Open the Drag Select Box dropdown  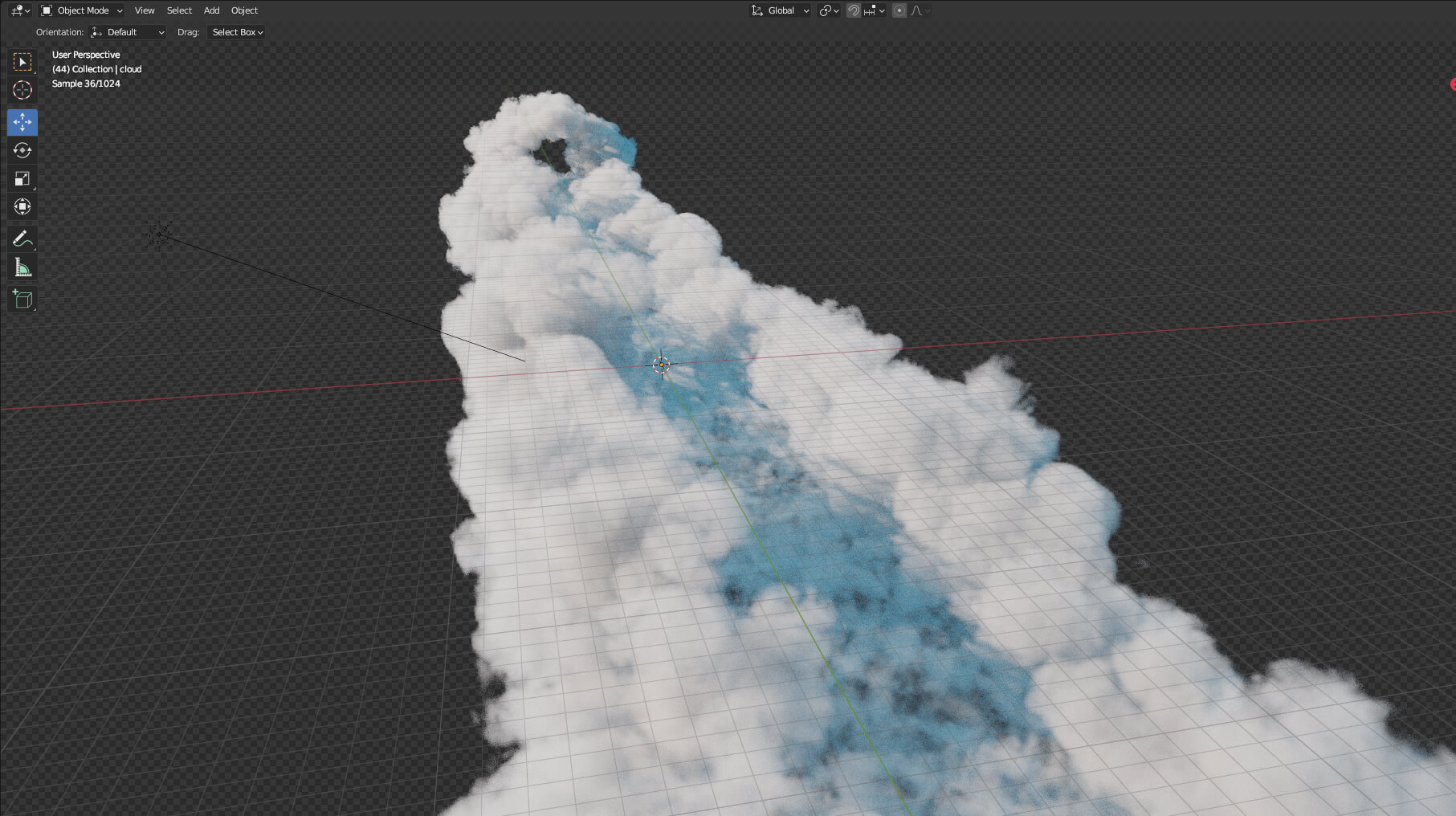(x=237, y=32)
